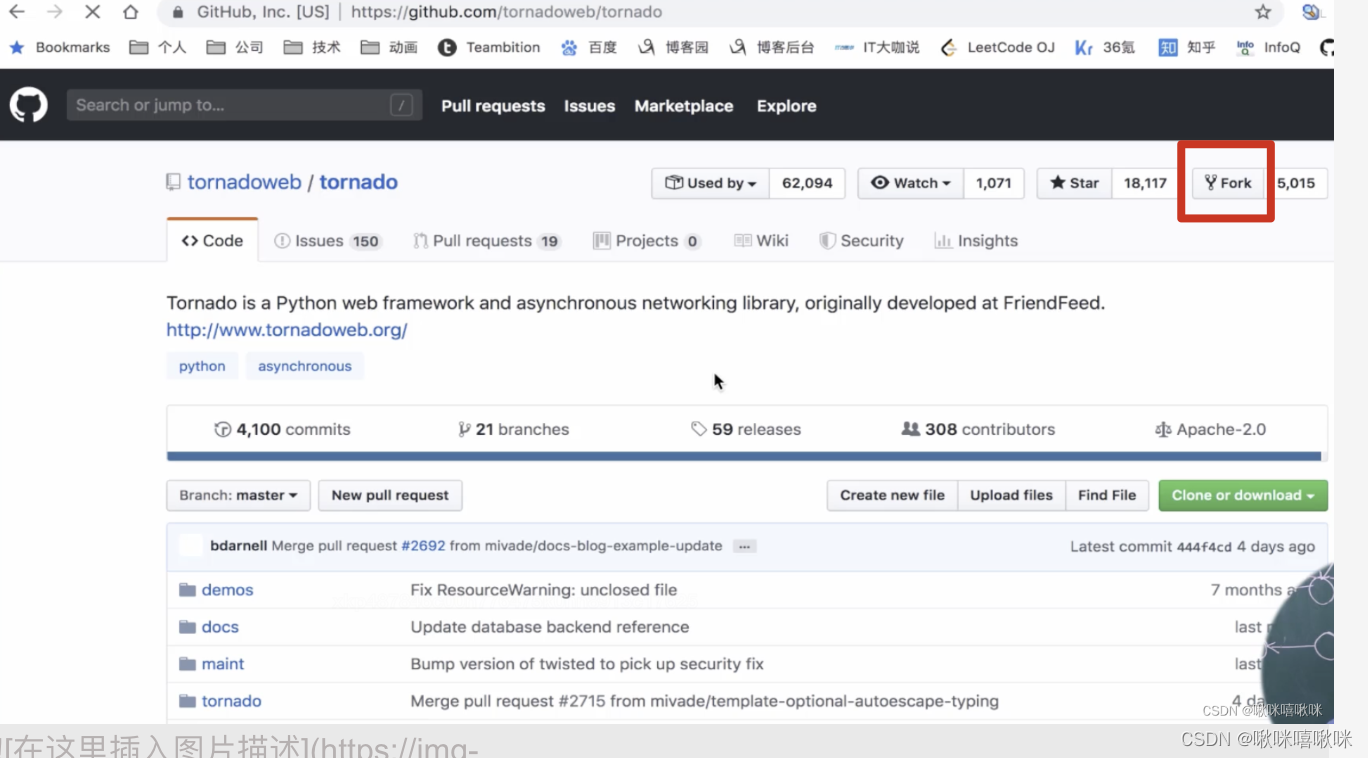Open the IT大咖说 bookmark
Image resolution: width=1368 pixels, height=758 pixels.
[x=877, y=47]
